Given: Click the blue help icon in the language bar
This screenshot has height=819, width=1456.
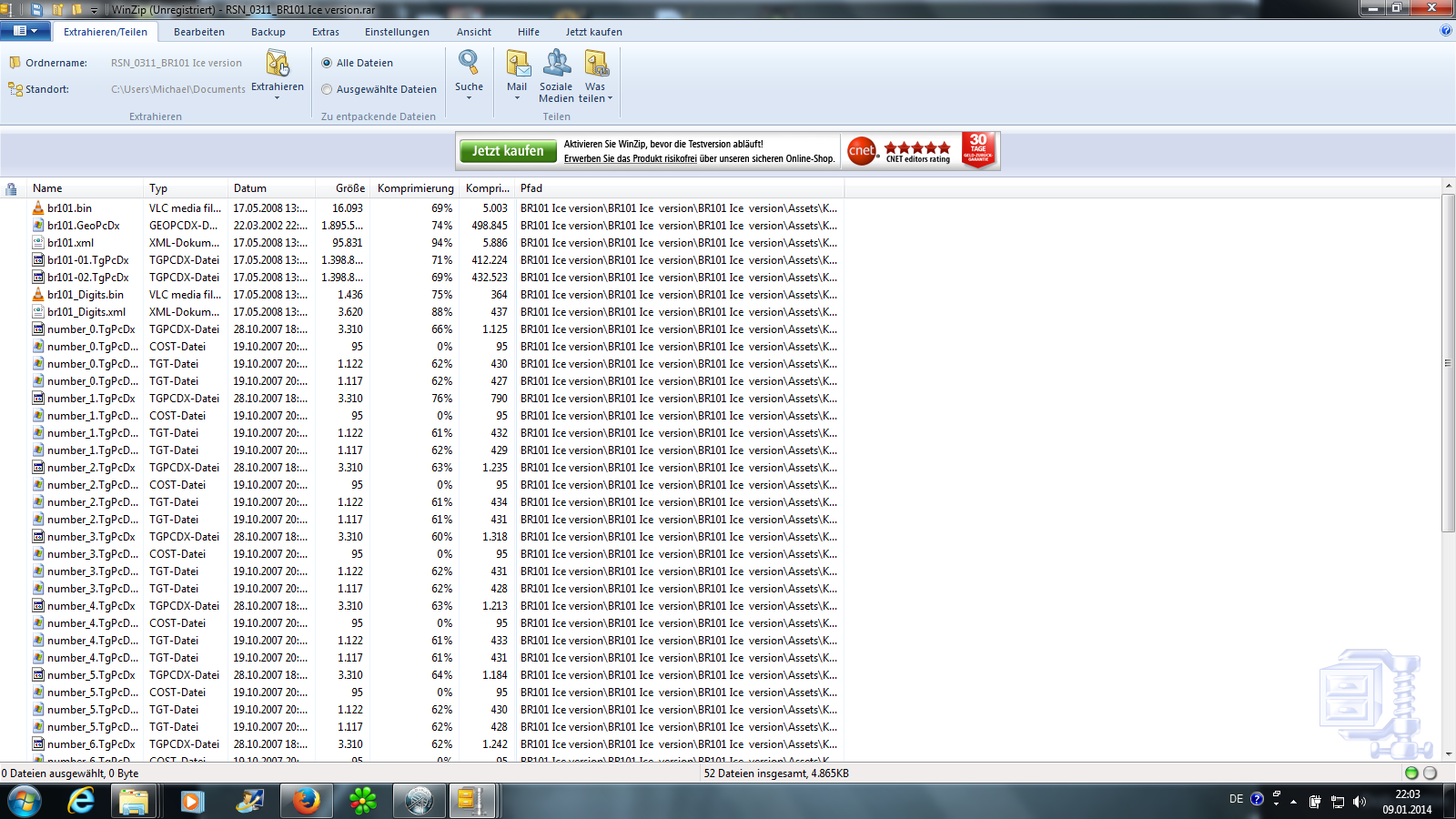Looking at the screenshot, I should 1257,799.
